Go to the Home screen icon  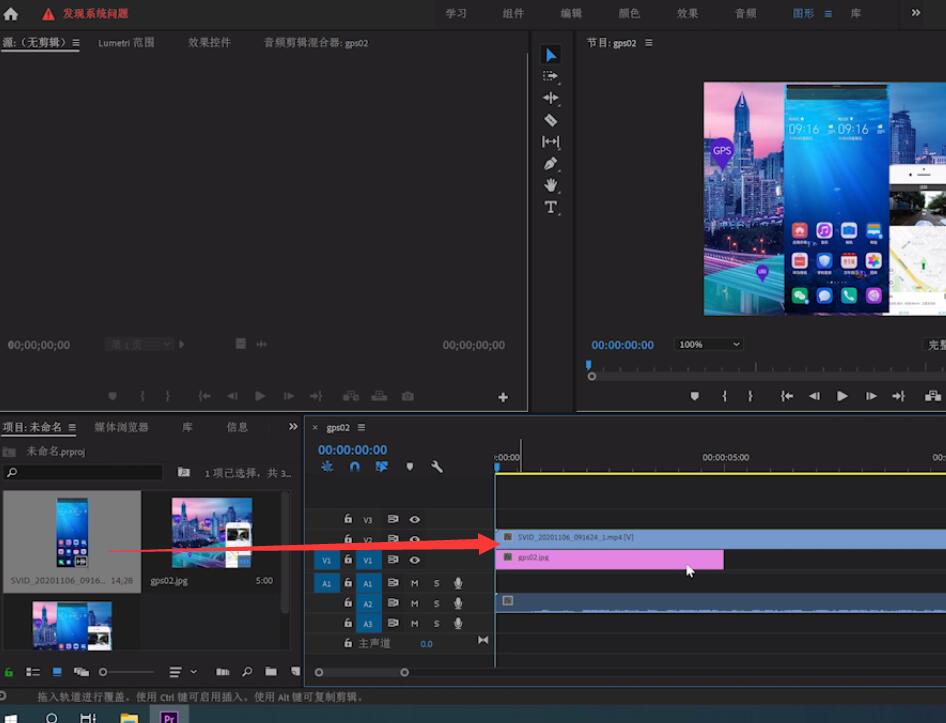(x=11, y=13)
